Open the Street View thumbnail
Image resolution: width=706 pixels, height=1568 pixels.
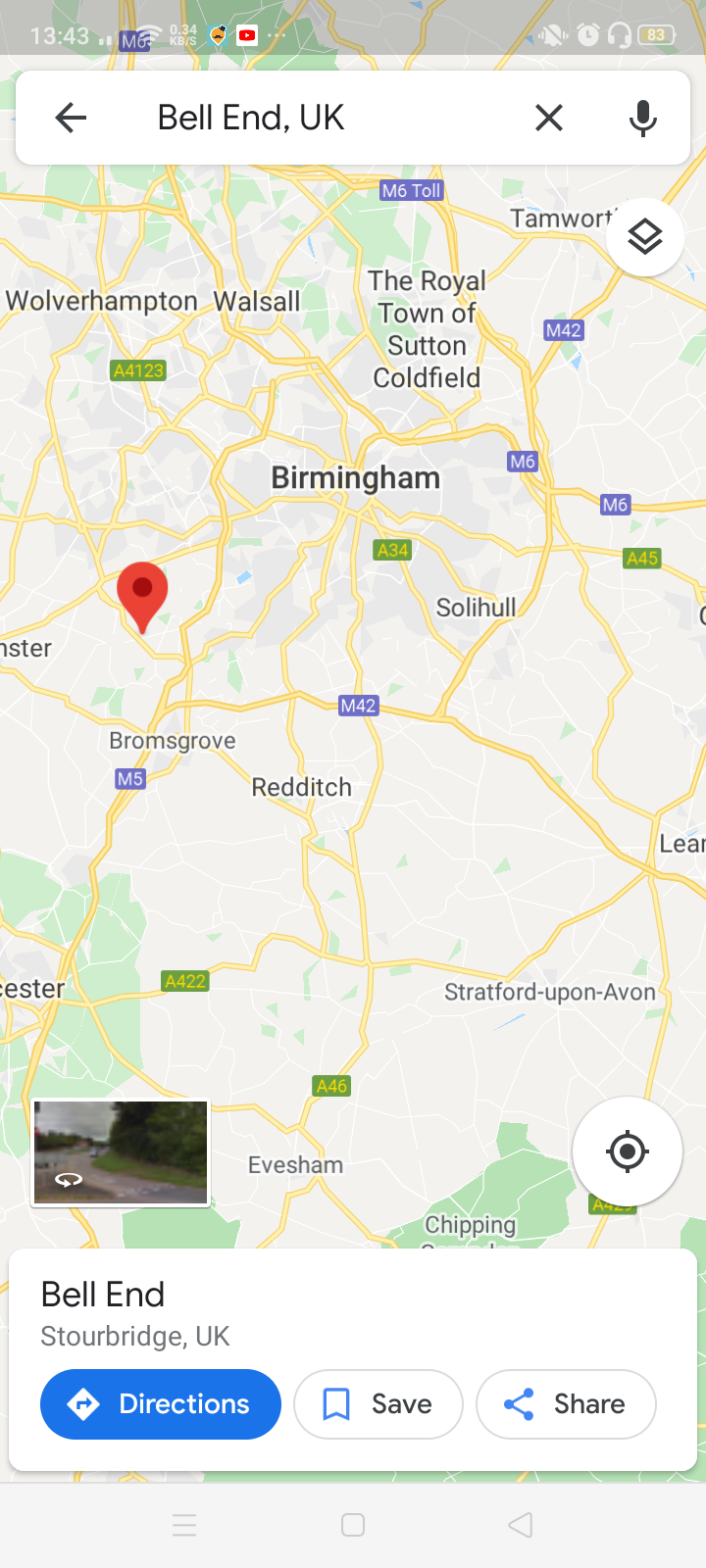(x=121, y=1152)
